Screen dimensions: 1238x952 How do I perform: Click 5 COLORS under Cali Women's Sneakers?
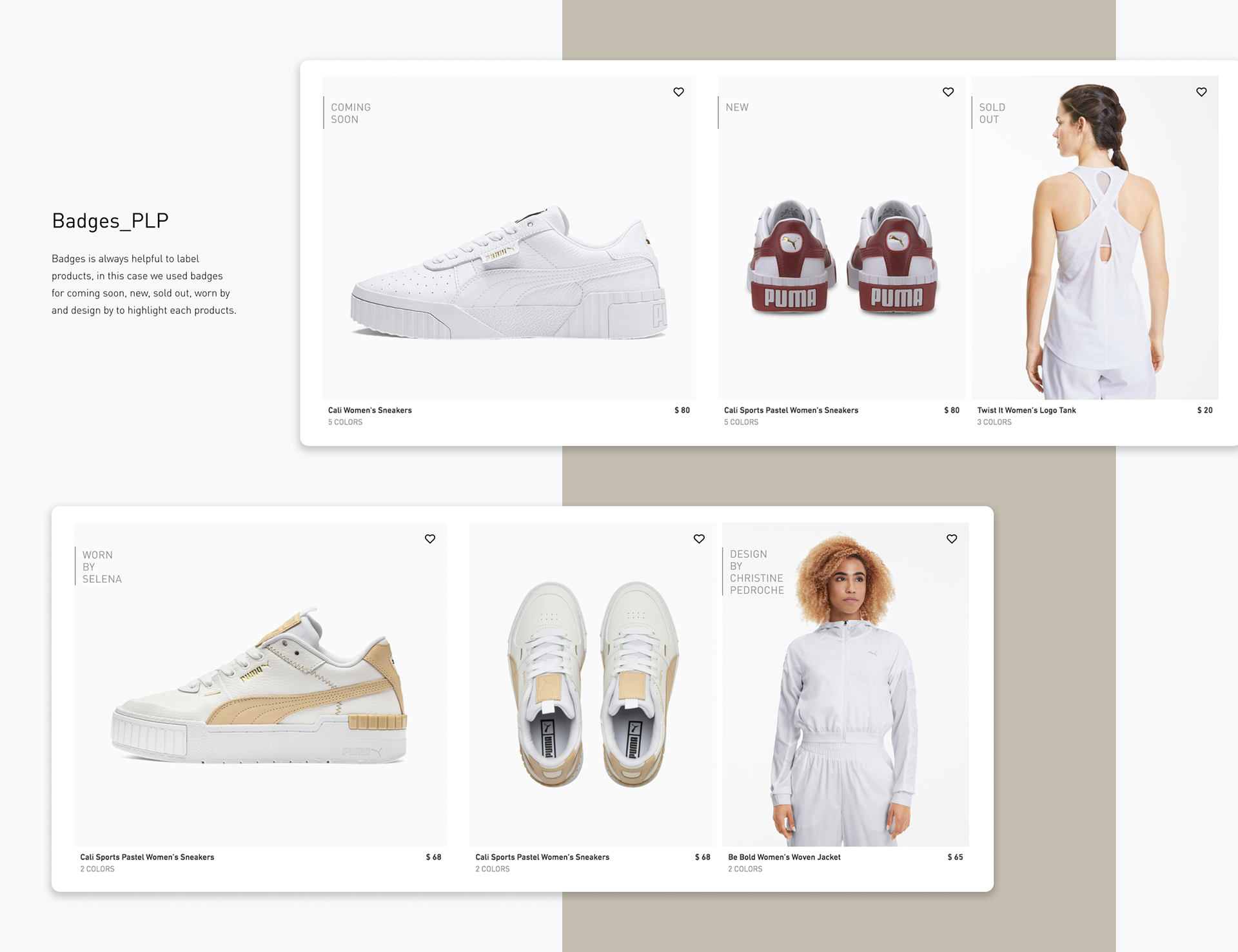click(x=345, y=422)
